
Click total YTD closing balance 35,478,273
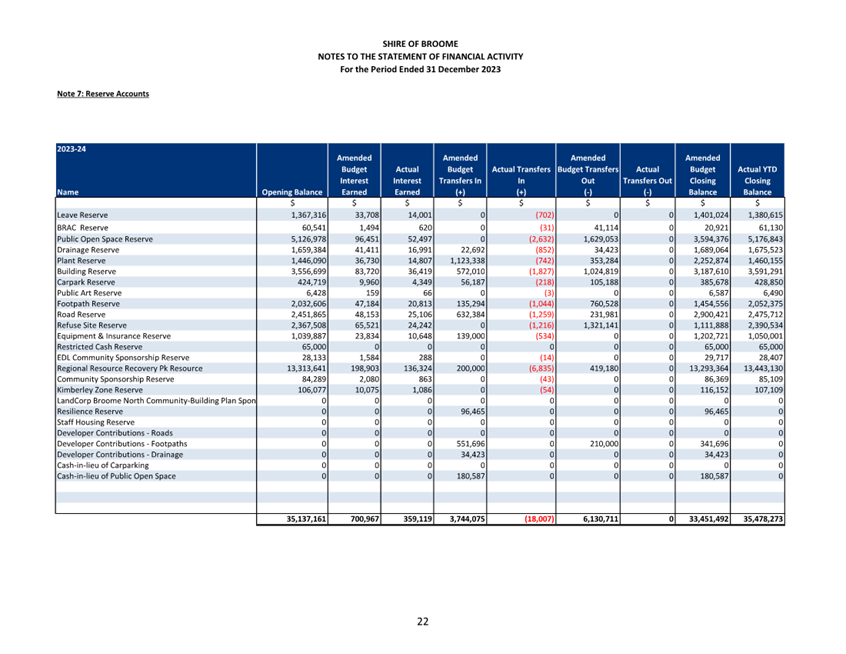(763, 519)
